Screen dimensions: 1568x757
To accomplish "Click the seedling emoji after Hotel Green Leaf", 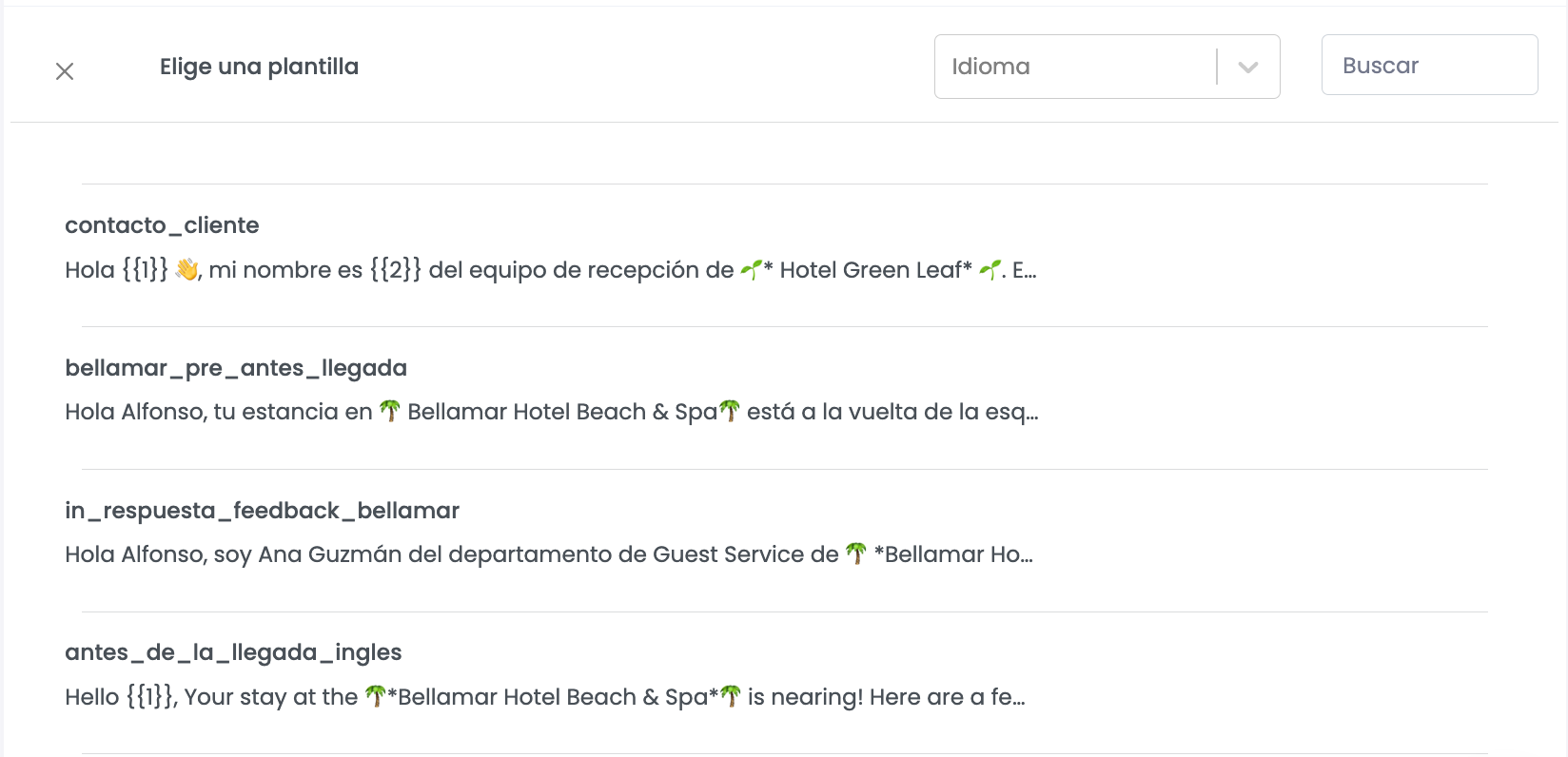I will (990, 270).
